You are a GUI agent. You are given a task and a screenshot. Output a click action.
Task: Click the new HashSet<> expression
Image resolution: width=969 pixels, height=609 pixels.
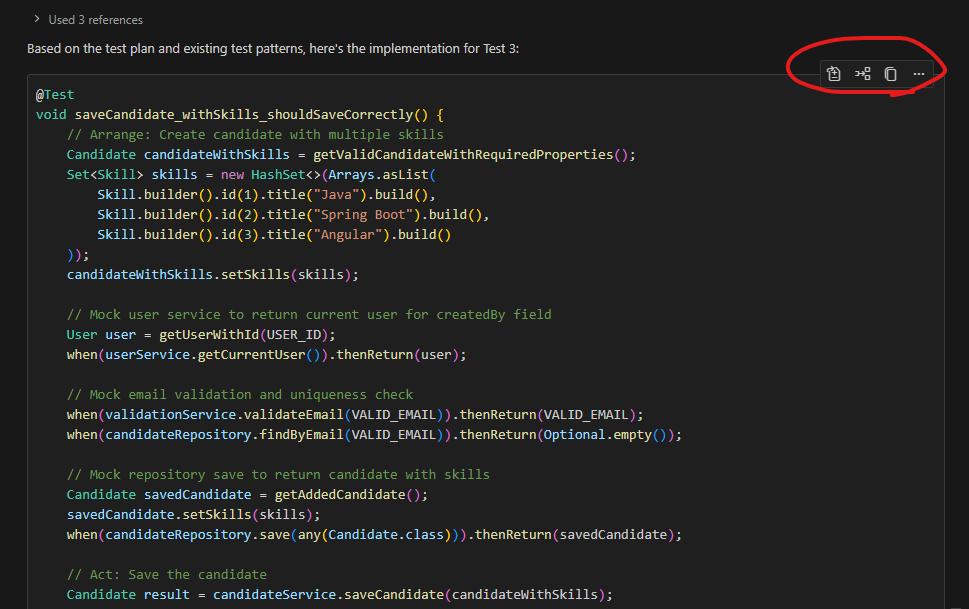271,174
